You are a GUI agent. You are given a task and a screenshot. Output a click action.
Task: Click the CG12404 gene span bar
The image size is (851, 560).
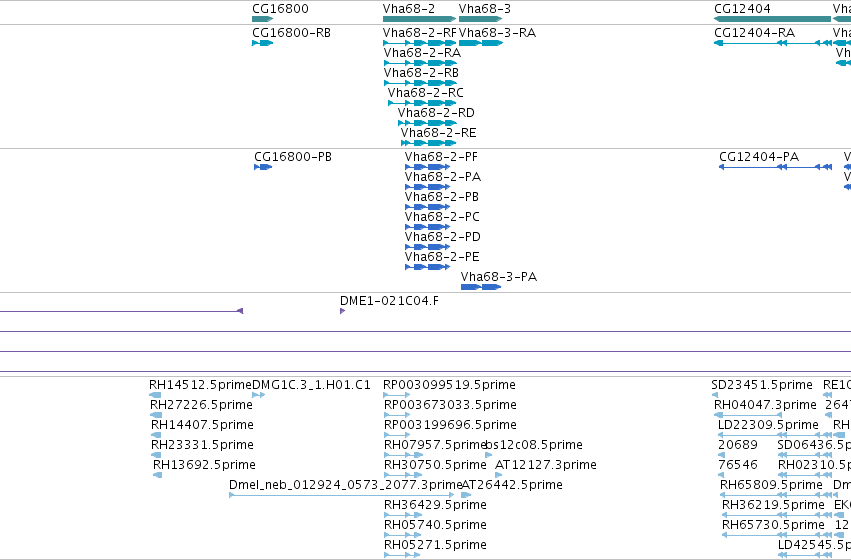pyautogui.click(x=773, y=19)
